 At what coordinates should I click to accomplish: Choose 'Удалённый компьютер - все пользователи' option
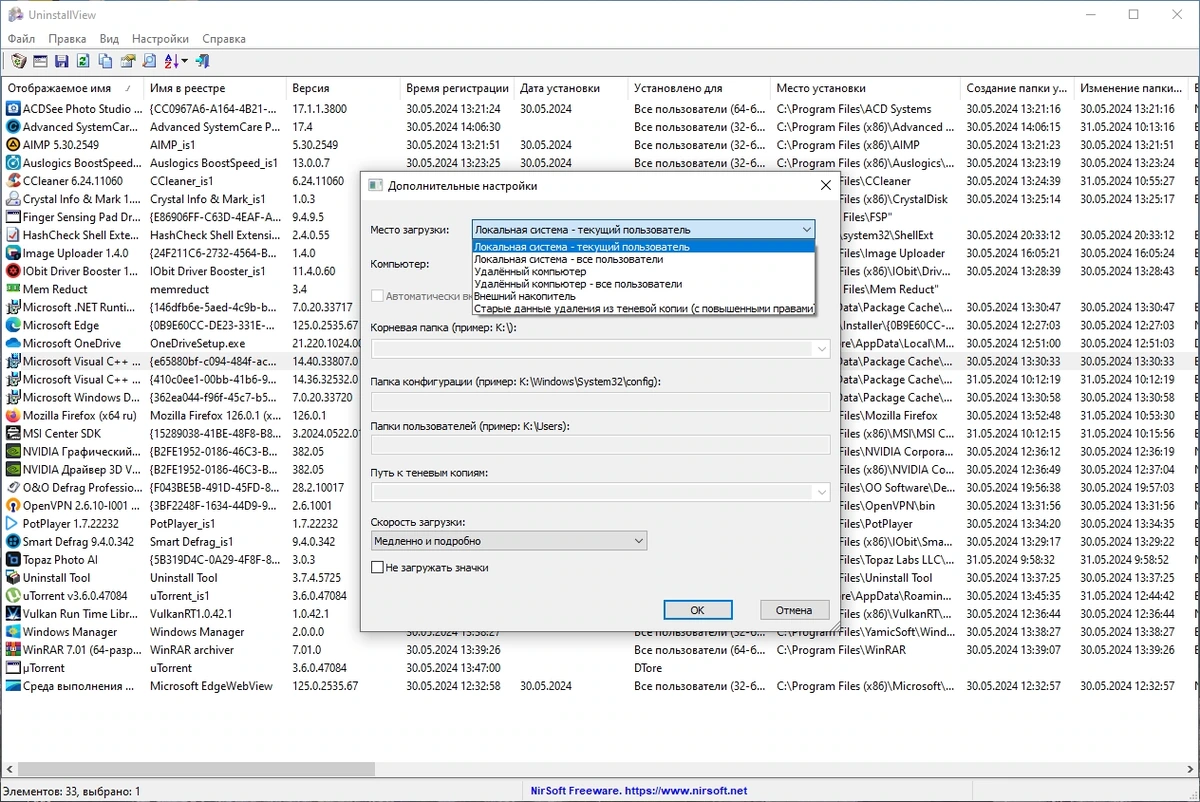click(x=643, y=284)
